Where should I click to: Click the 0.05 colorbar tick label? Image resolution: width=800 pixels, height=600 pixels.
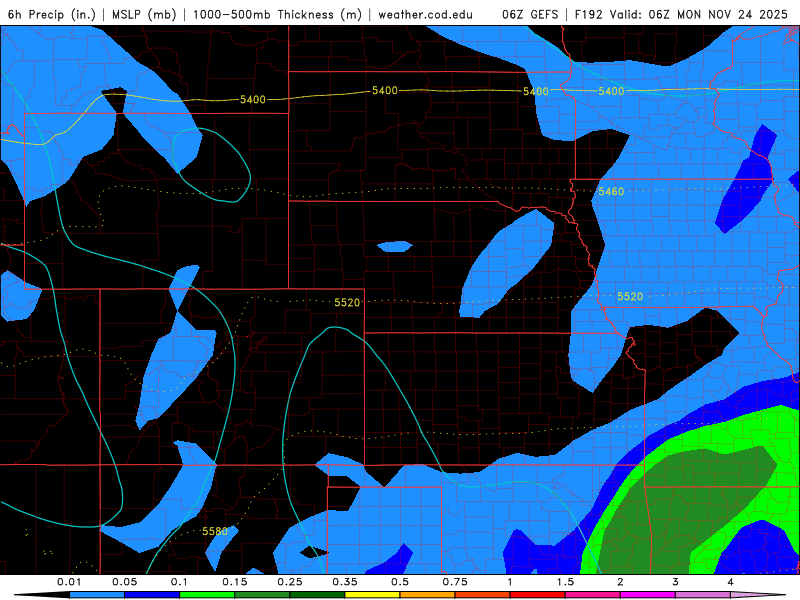(x=124, y=582)
